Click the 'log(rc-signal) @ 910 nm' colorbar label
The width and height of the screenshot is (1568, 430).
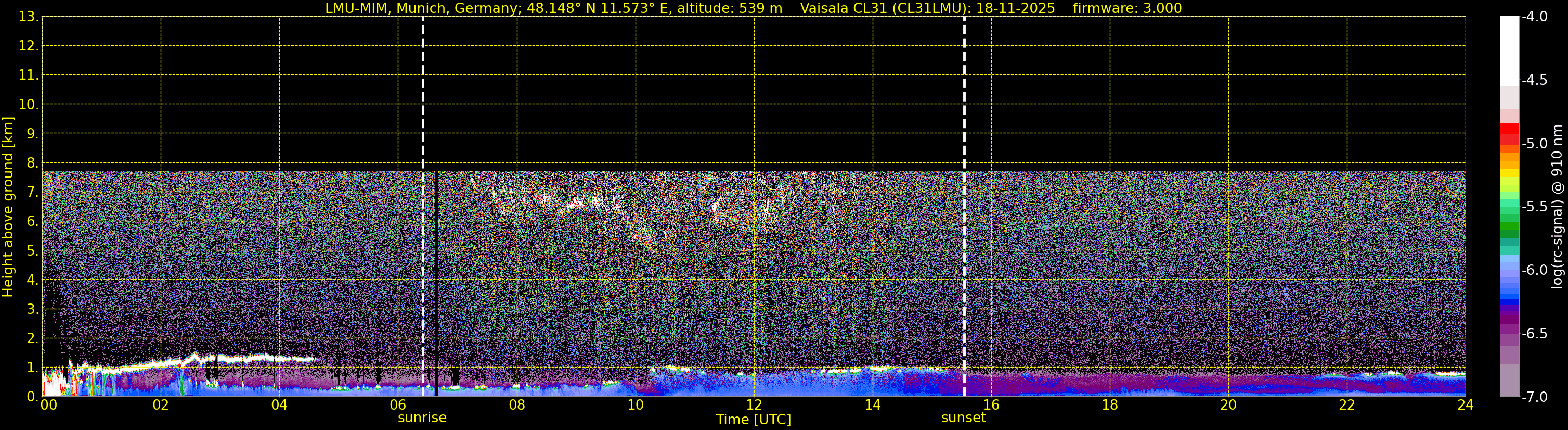click(1558, 207)
